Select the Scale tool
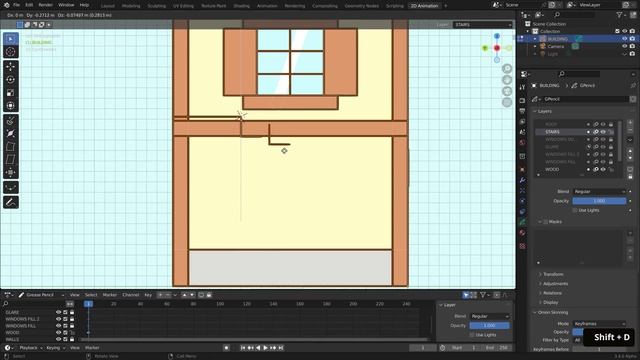The image size is (640, 360). pyautogui.click(x=11, y=93)
